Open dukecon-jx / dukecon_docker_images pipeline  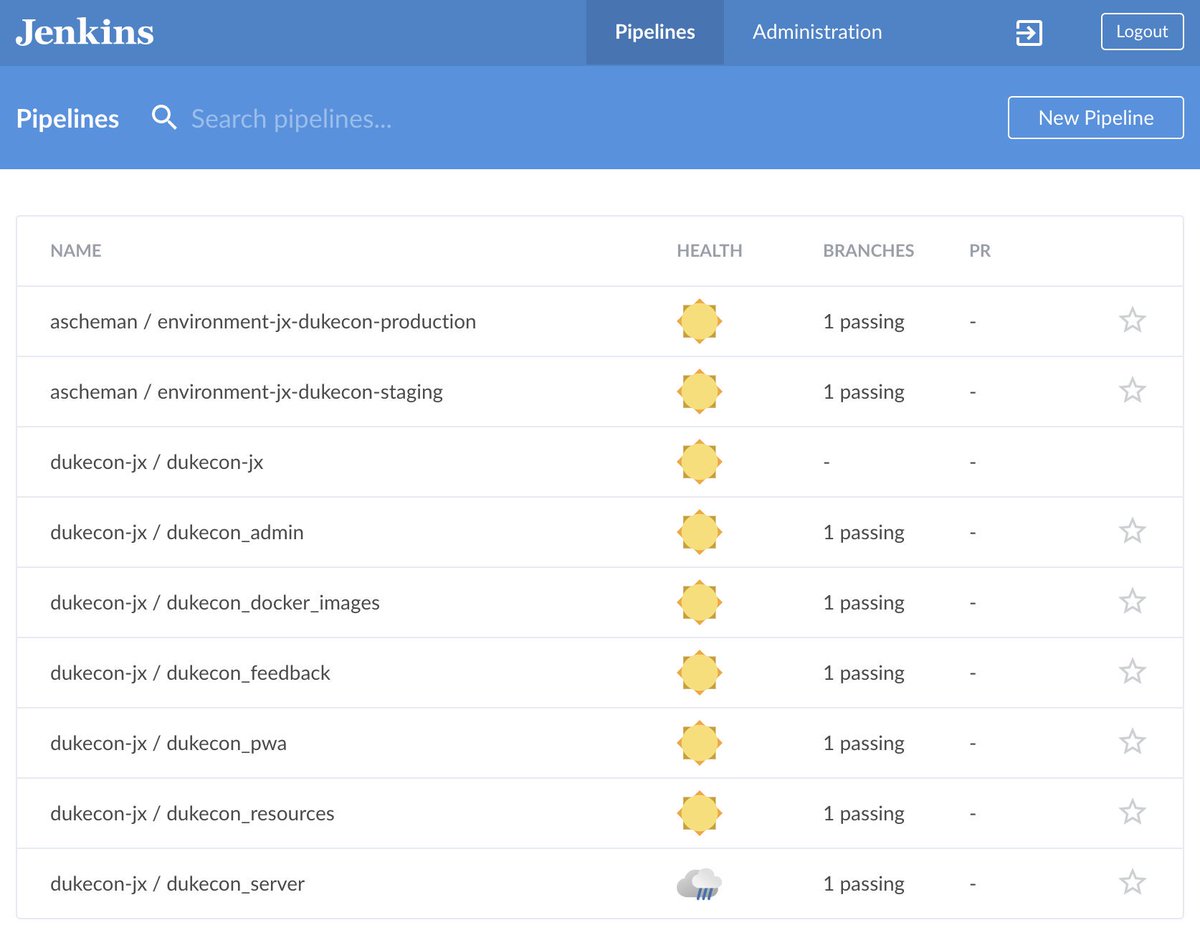click(x=215, y=603)
